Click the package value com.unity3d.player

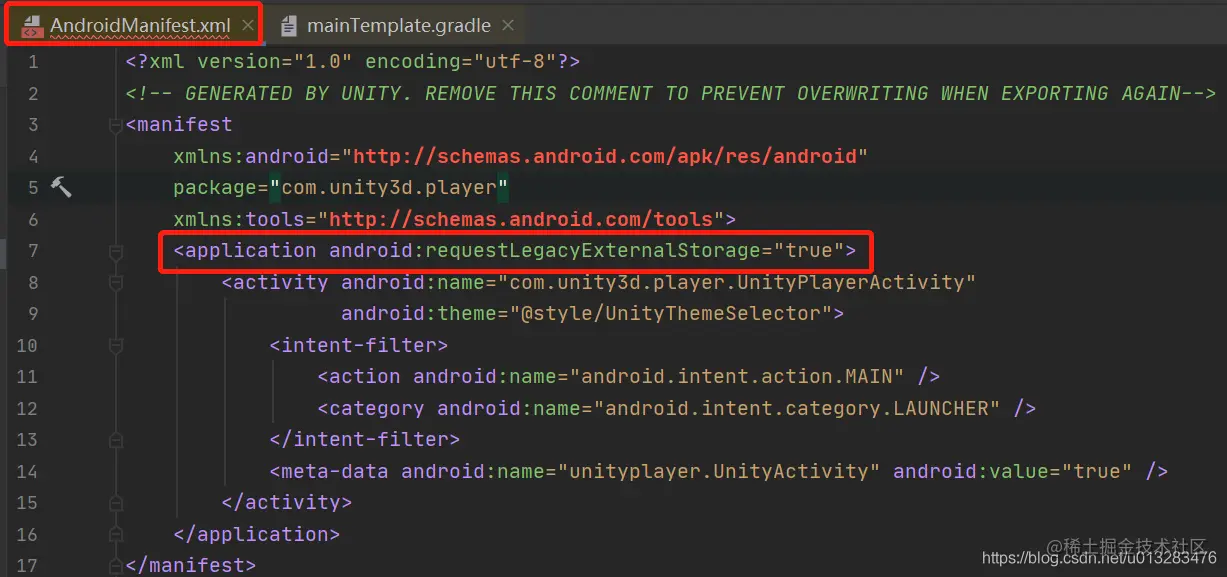click(x=389, y=187)
